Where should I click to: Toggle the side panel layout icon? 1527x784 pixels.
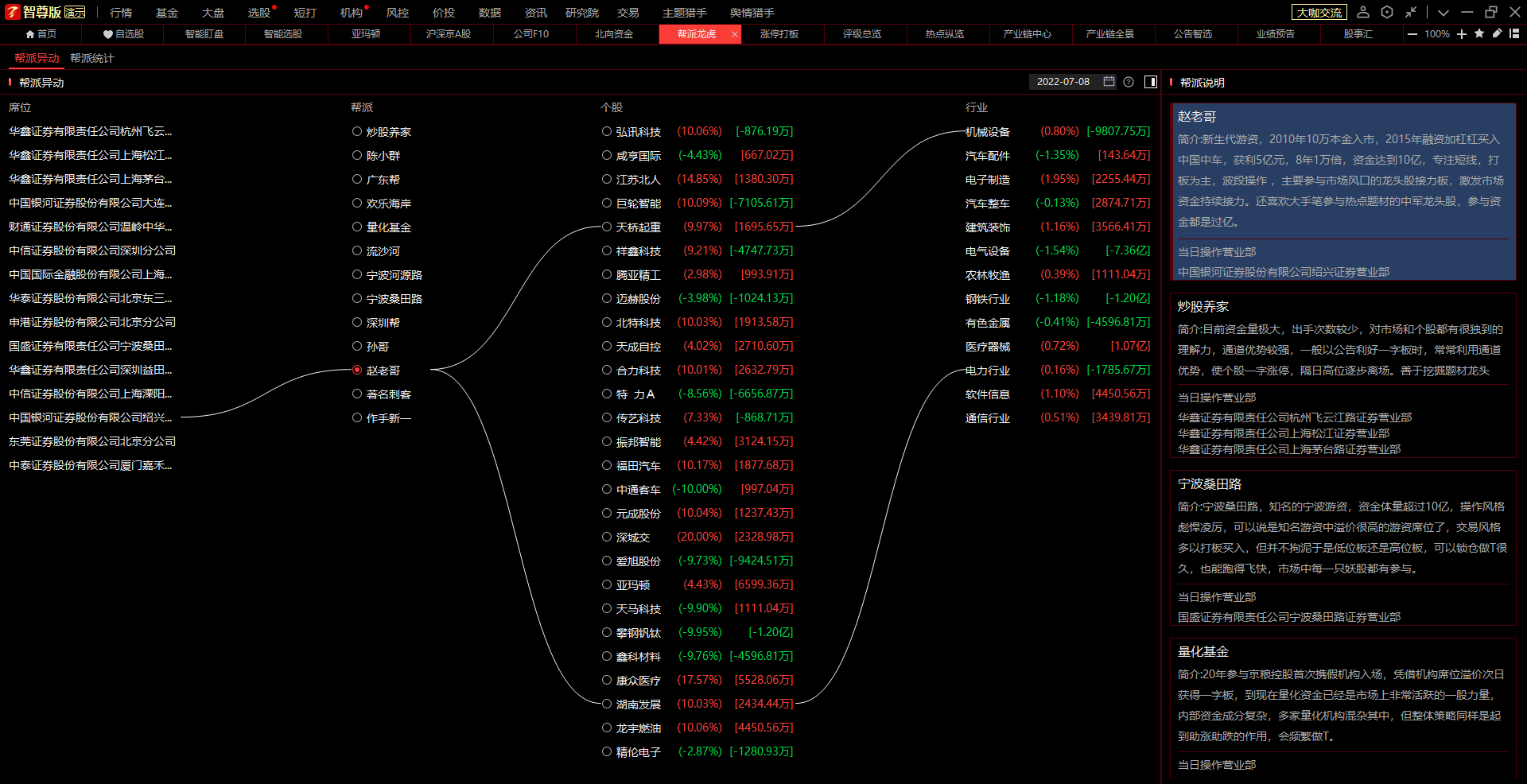tap(1151, 82)
